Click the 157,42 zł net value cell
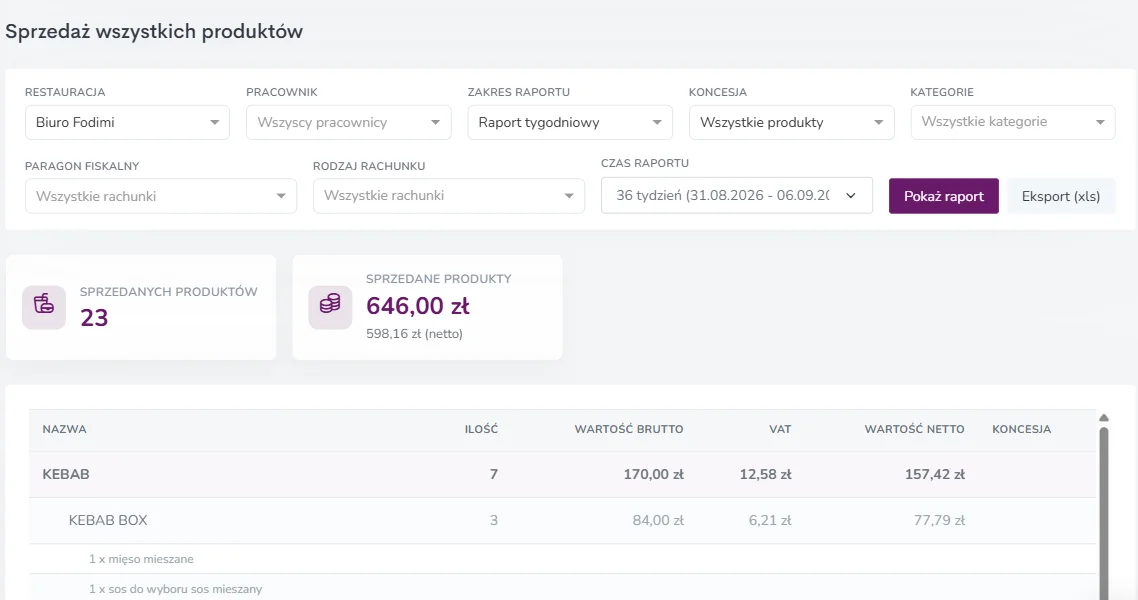 point(935,474)
